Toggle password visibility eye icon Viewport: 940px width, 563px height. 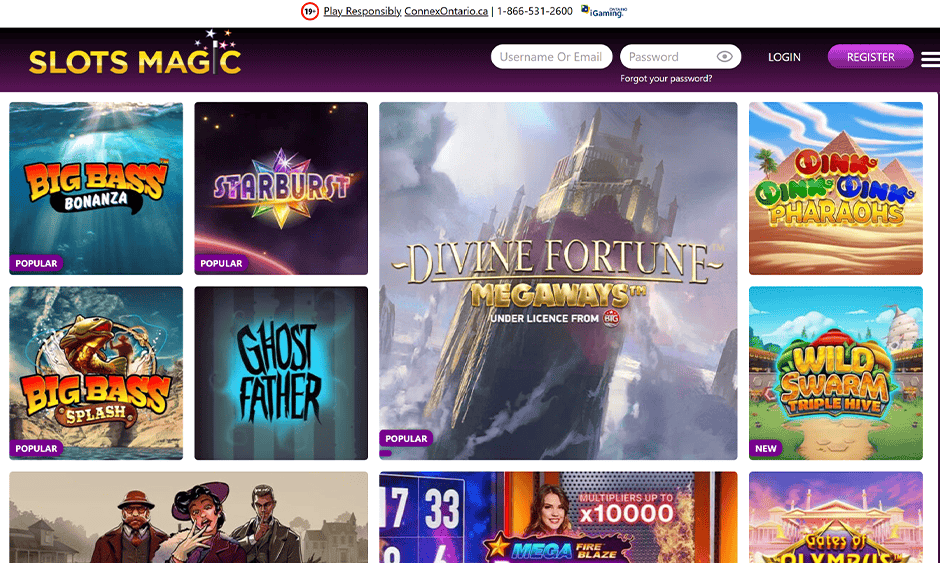[x=724, y=57]
